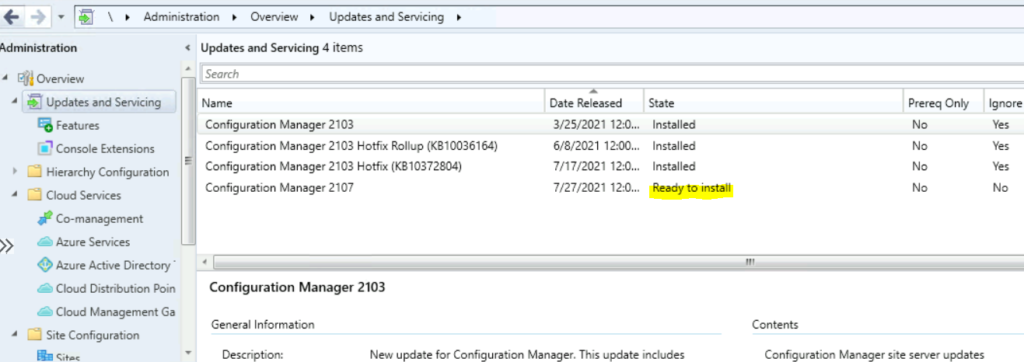This screenshot has height=362, width=1024.
Task: Open Features in the tree
Action: [x=77, y=125]
